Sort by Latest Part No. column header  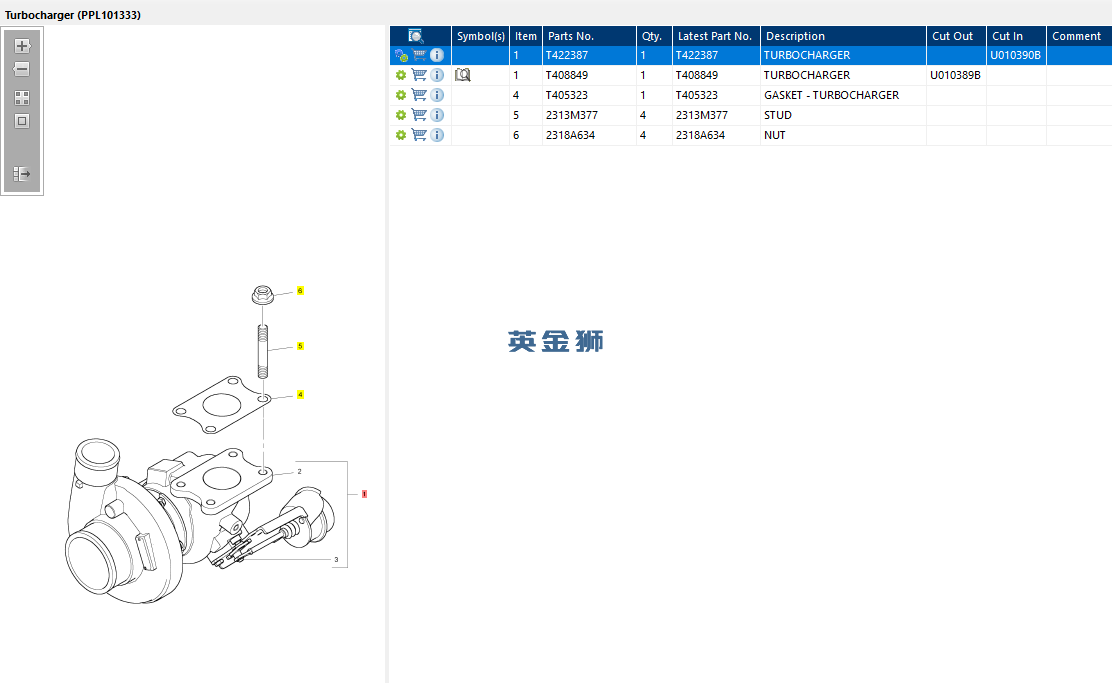[716, 36]
